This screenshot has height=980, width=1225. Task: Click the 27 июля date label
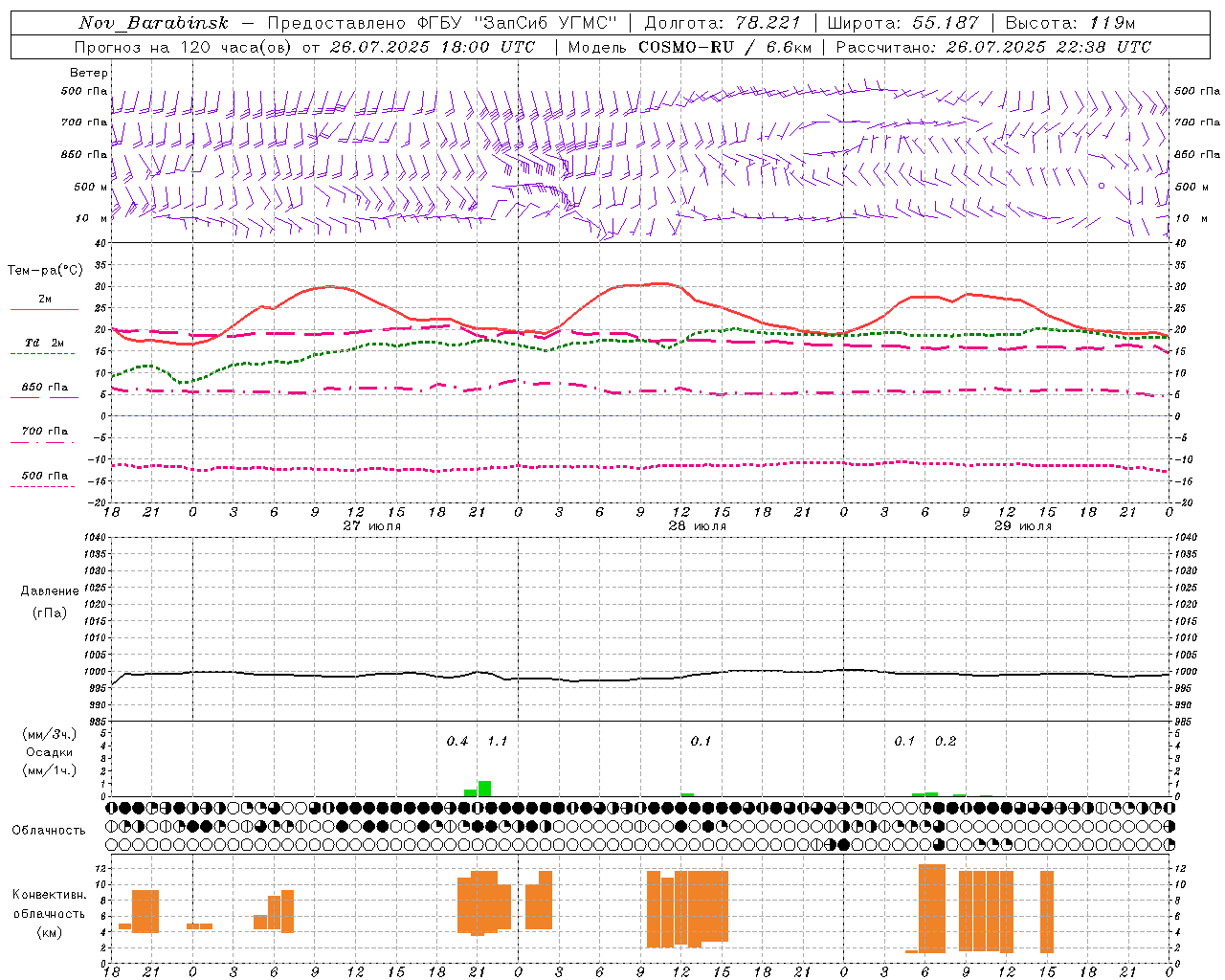(371, 526)
